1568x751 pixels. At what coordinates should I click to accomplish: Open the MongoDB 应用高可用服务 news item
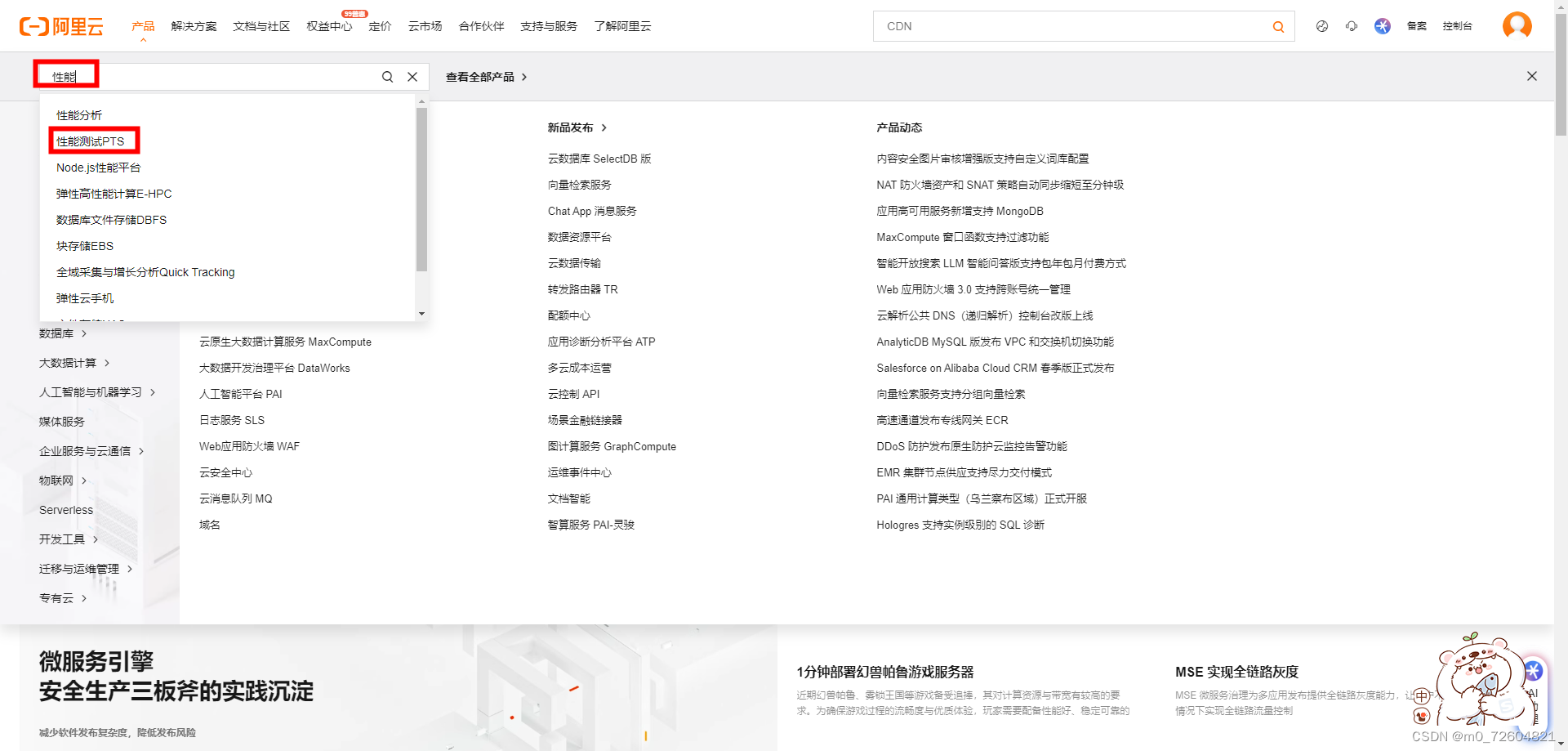[960, 211]
